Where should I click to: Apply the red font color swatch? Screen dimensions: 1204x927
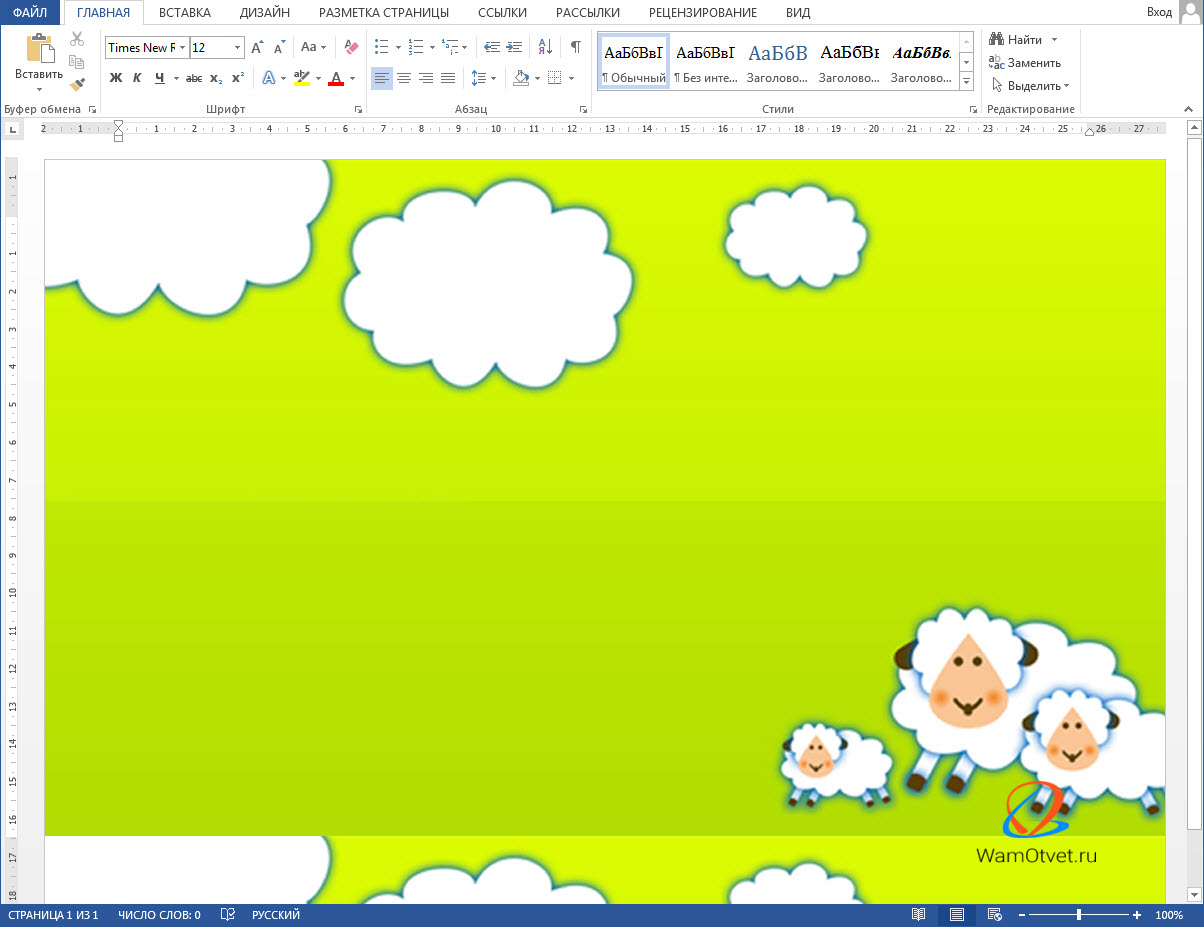point(336,78)
